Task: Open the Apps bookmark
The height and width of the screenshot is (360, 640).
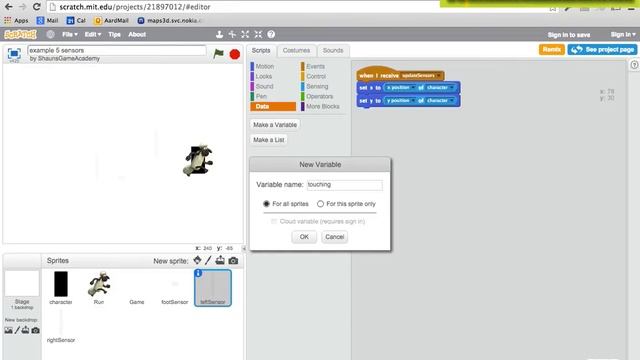Action: coord(16,20)
